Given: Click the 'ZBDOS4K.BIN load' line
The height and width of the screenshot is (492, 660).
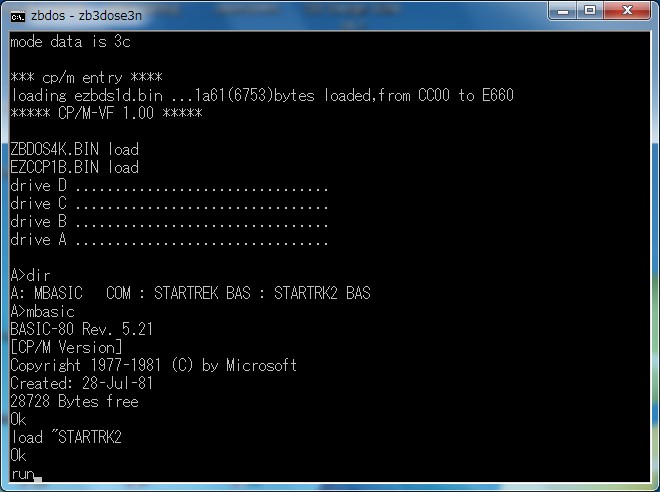Looking at the screenshot, I should 75,149.
